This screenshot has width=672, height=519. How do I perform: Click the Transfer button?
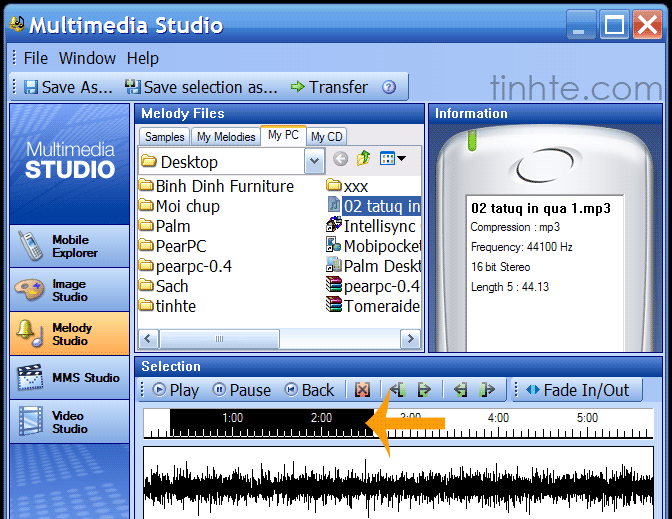point(329,87)
